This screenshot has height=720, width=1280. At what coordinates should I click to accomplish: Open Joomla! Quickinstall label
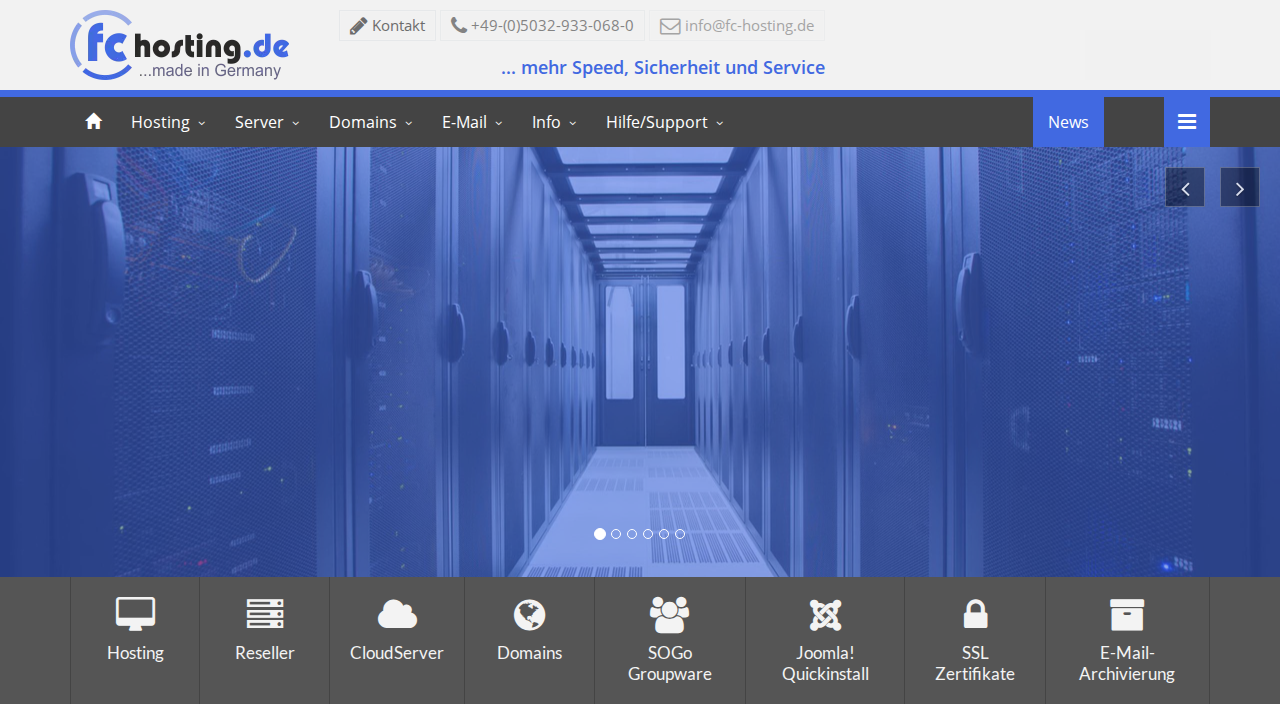click(825, 663)
